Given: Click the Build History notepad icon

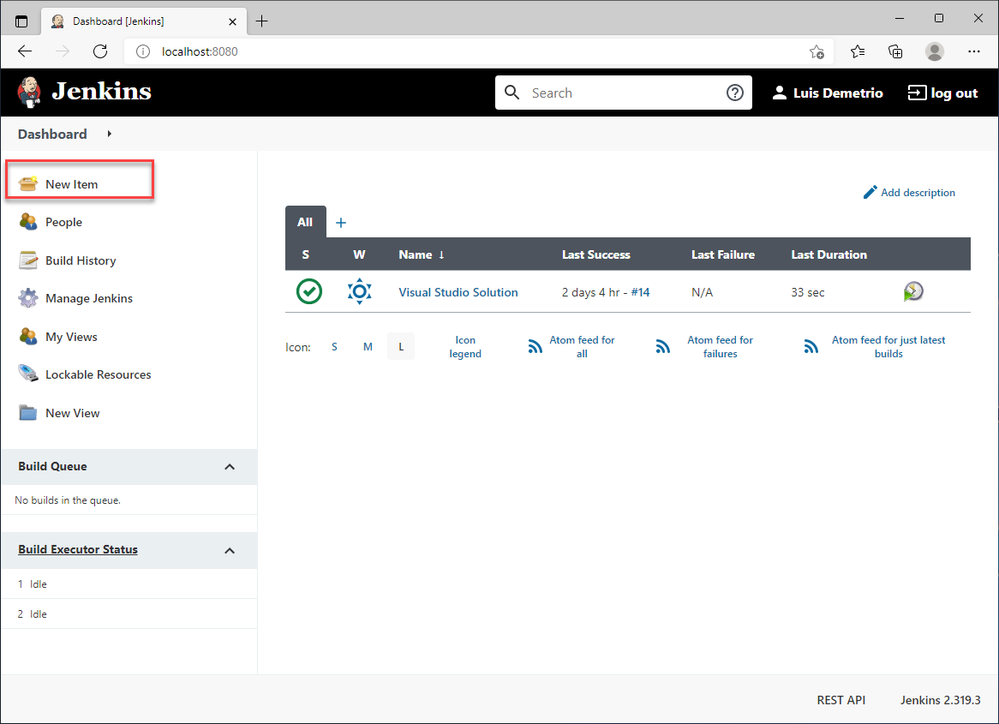Looking at the screenshot, I should [28, 260].
